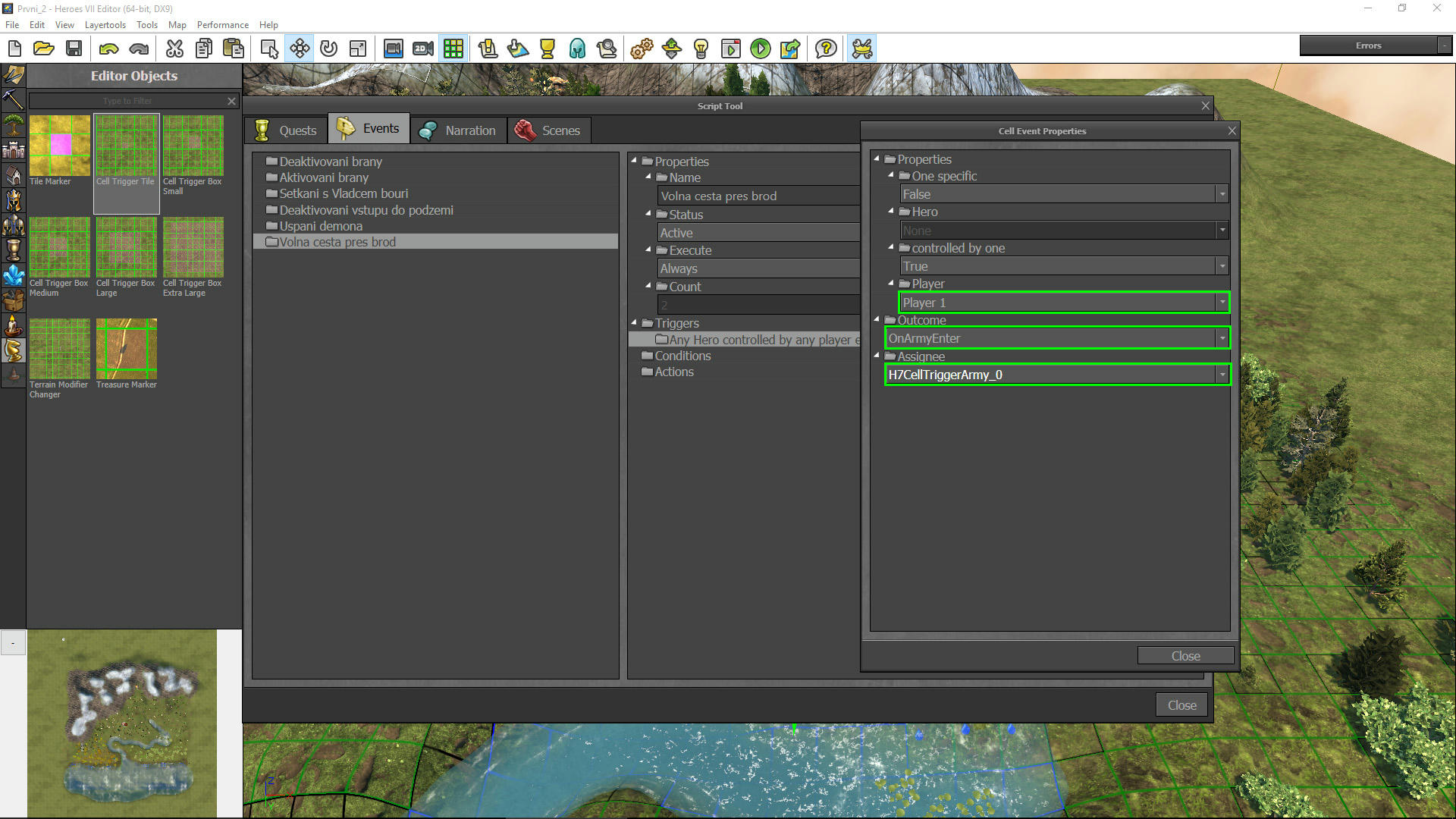Save the map with the floppy disk icon
Viewport: 1456px width, 819px height.
74,49
